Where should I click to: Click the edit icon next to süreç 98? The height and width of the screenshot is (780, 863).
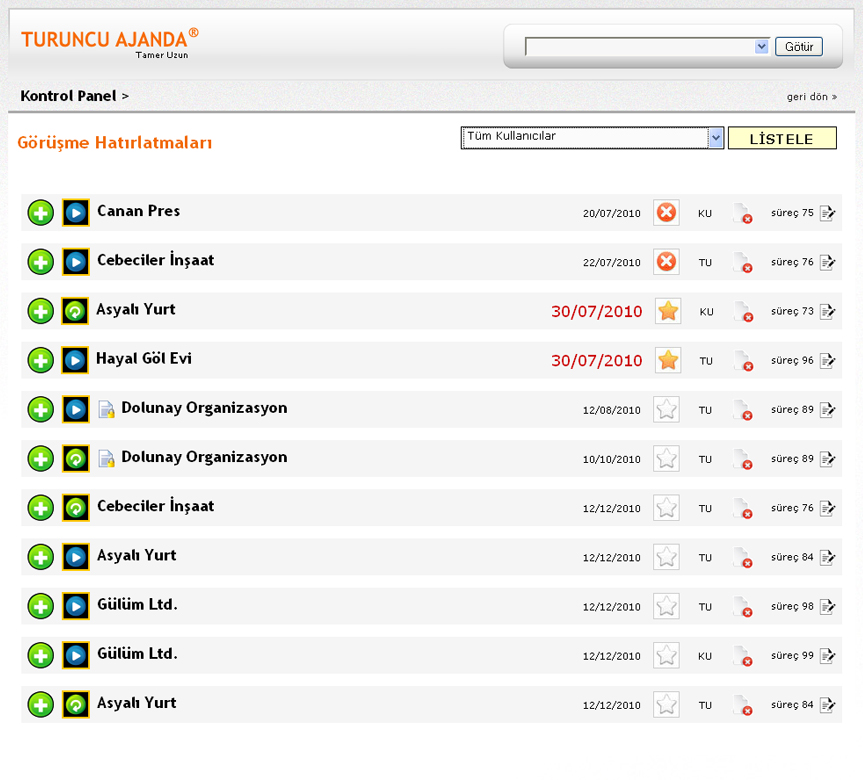827,607
